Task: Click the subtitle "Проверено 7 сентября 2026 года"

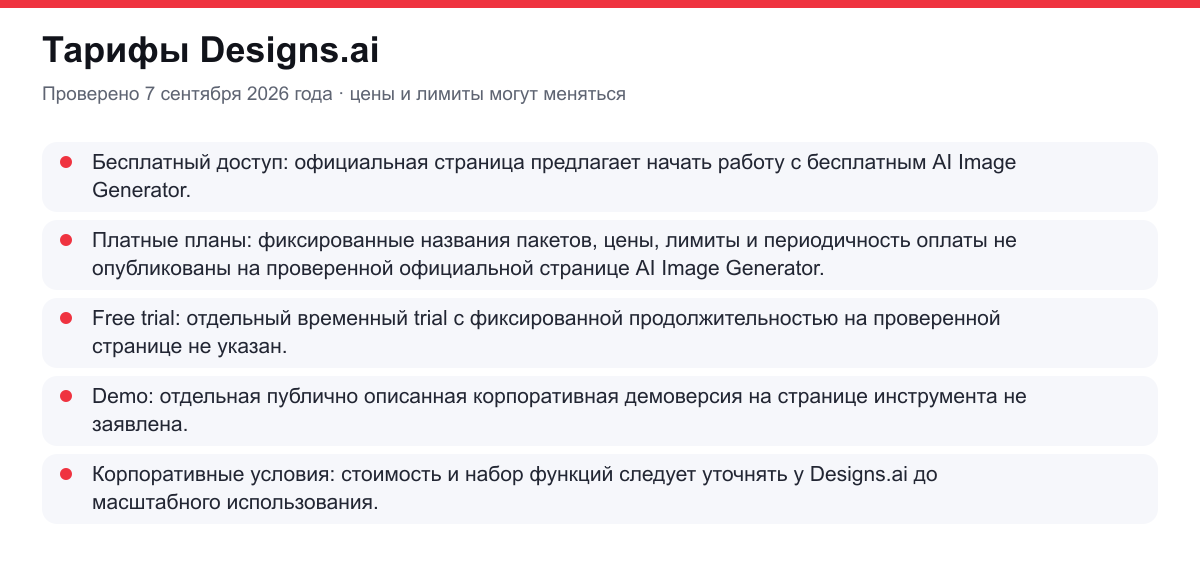Action: [x=188, y=94]
